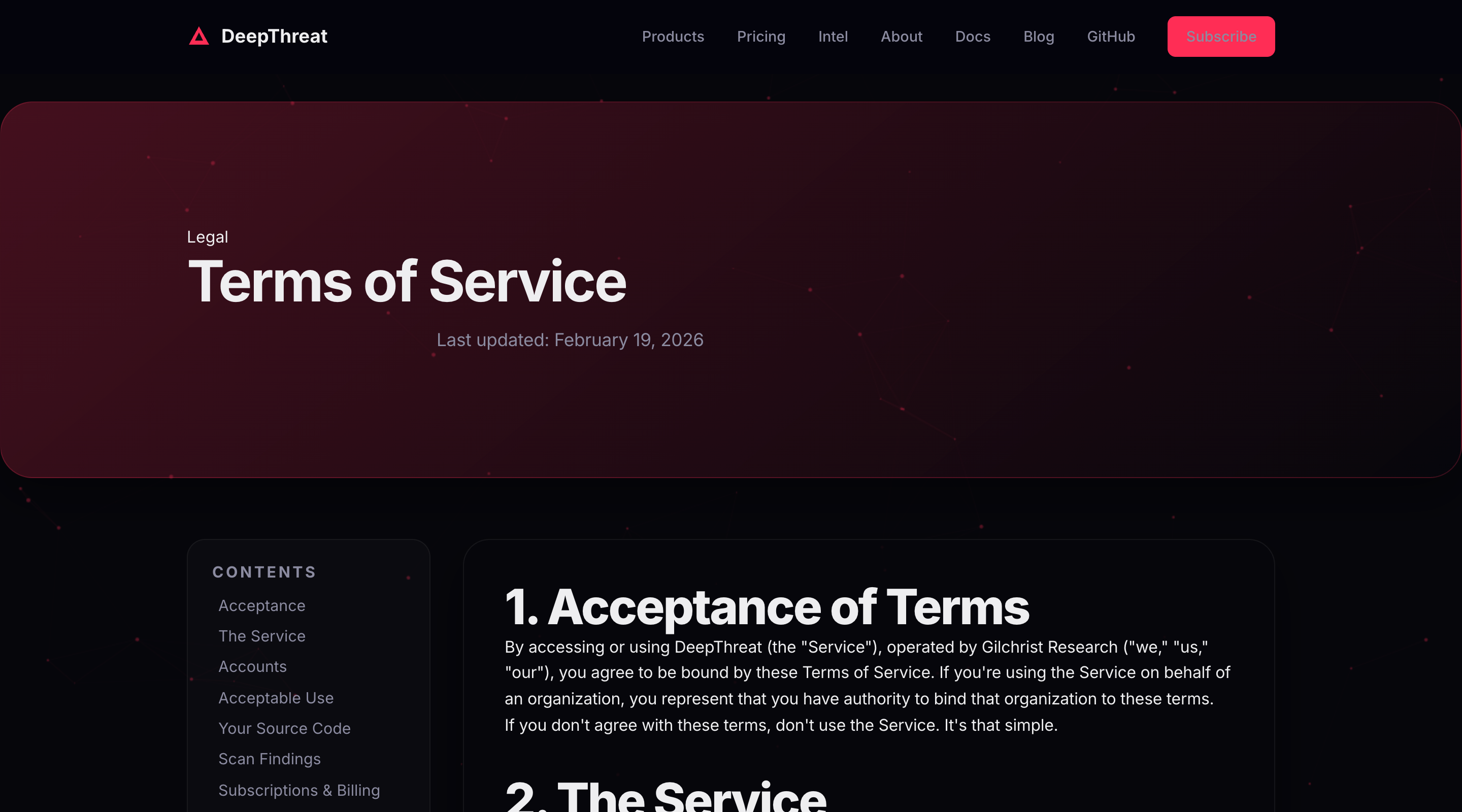Click the DeepThreat triangle logo icon
The height and width of the screenshot is (812, 1462).
[198, 37]
